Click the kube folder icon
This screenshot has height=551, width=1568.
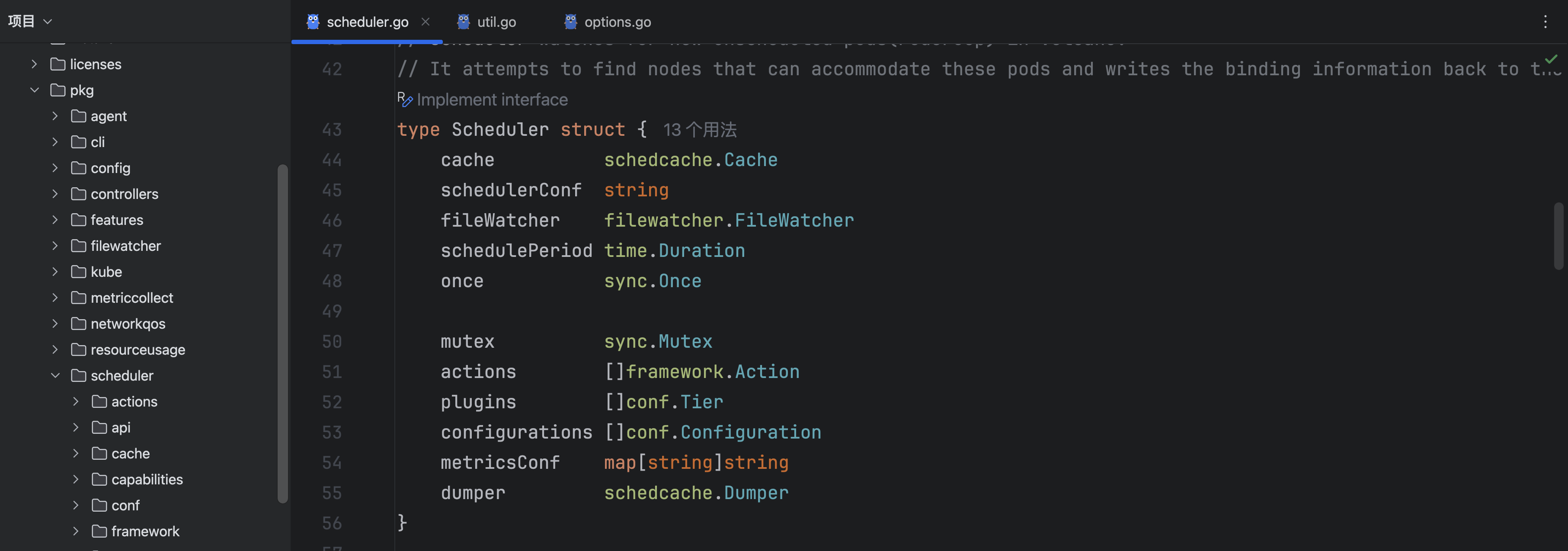point(79,272)
